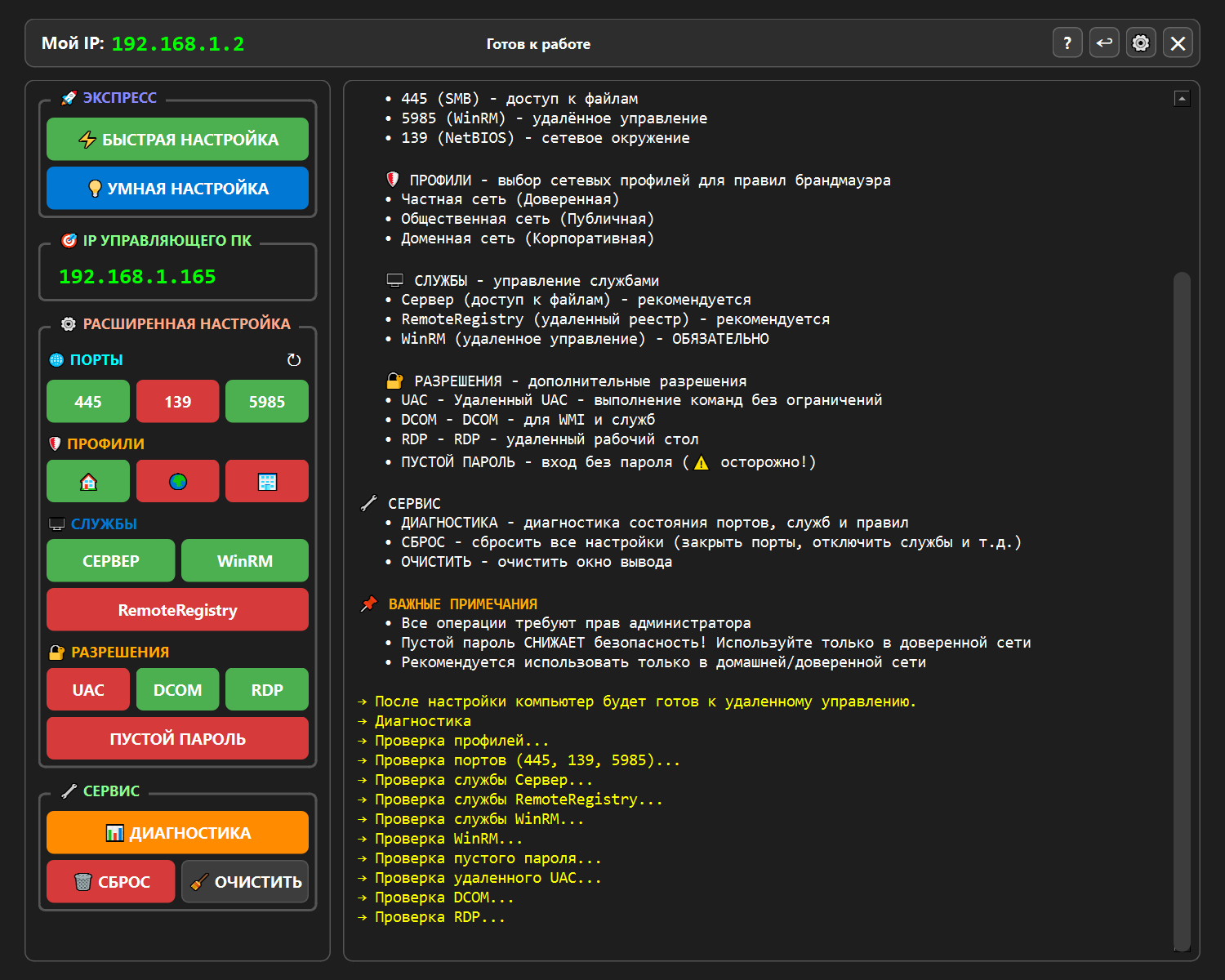Run БЫСТРАЯ НАСТРОЙКА quick setup
1225x980 pixels.
(177, 140)
